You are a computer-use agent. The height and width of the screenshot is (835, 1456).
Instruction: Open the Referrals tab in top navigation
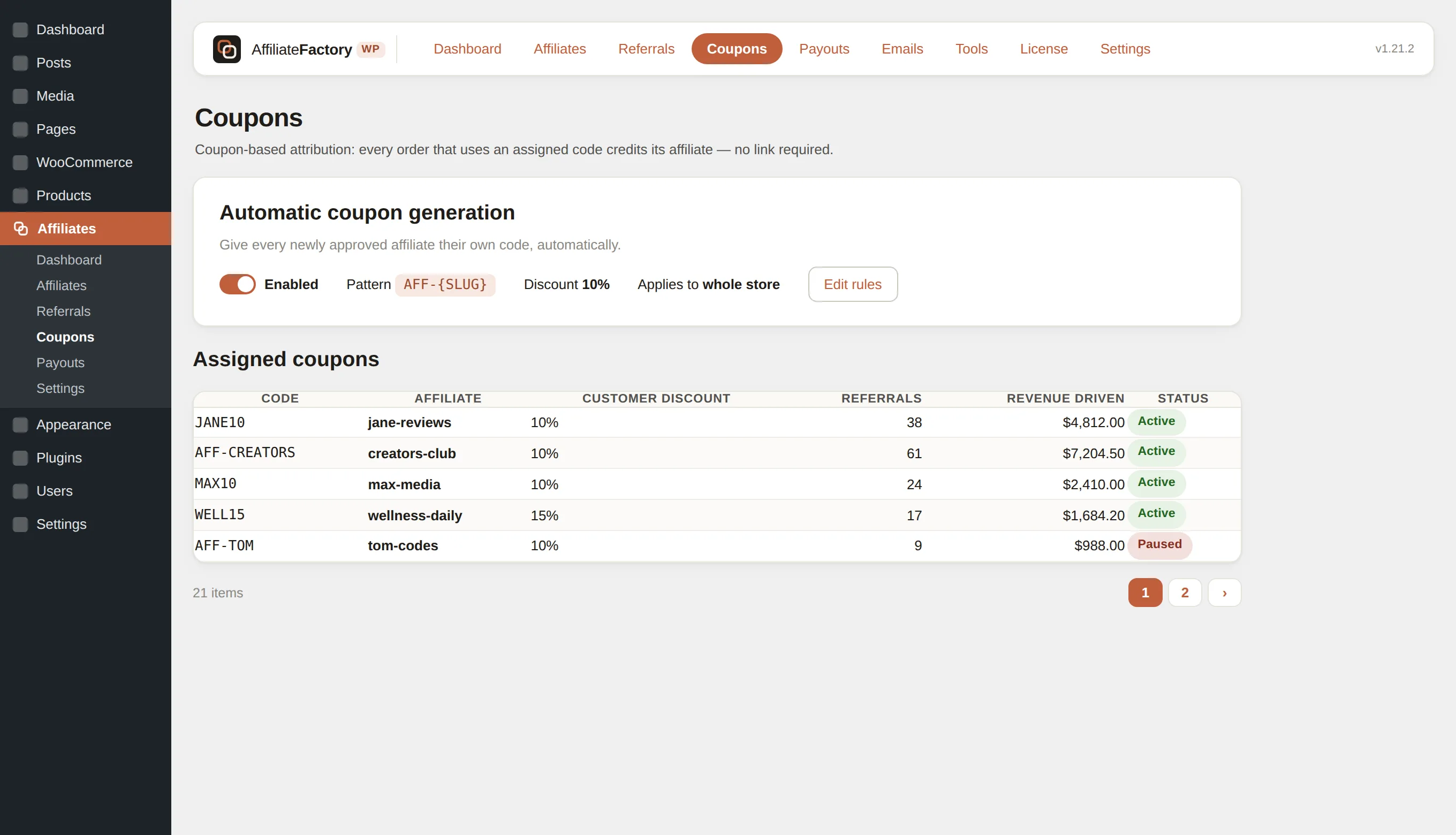tap(646, 49)
